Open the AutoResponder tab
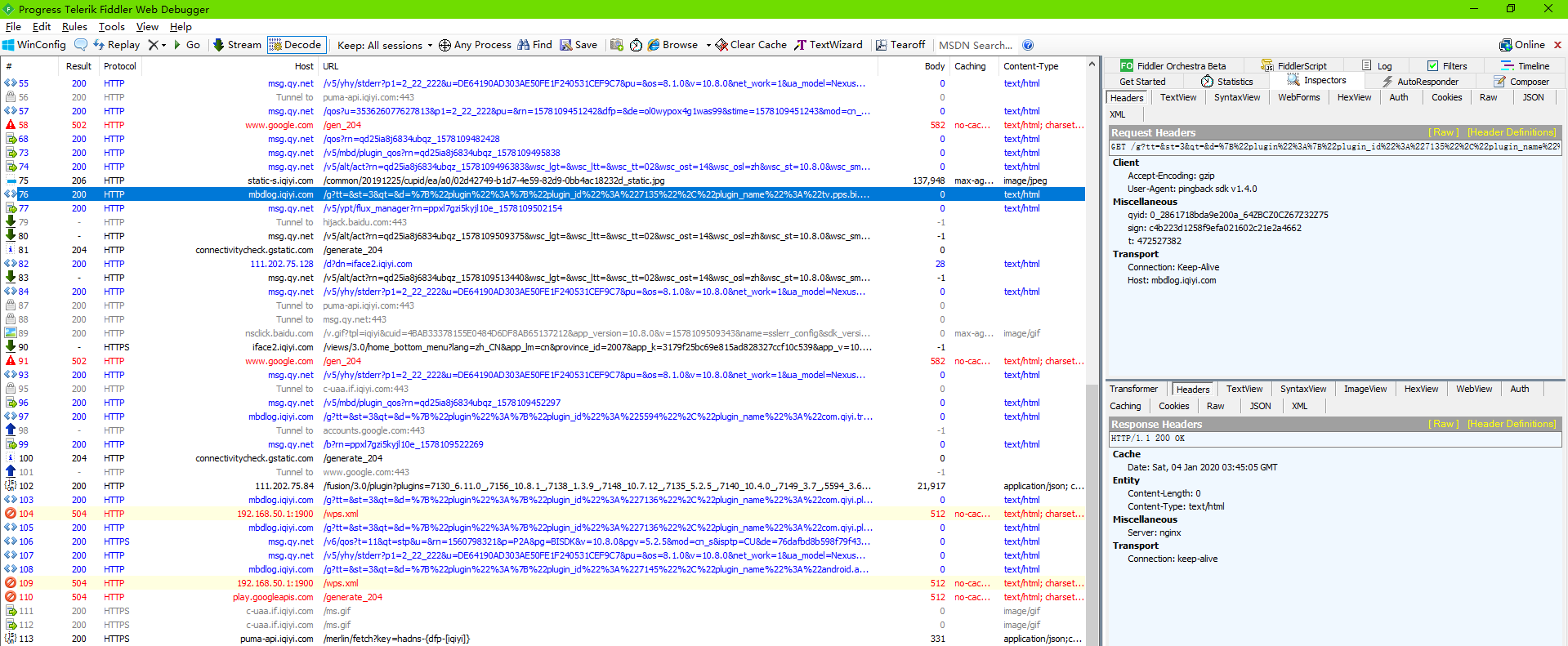The width and height of the screenshot is (1568, 646). pyautogui.click(x=1419, y=82)
